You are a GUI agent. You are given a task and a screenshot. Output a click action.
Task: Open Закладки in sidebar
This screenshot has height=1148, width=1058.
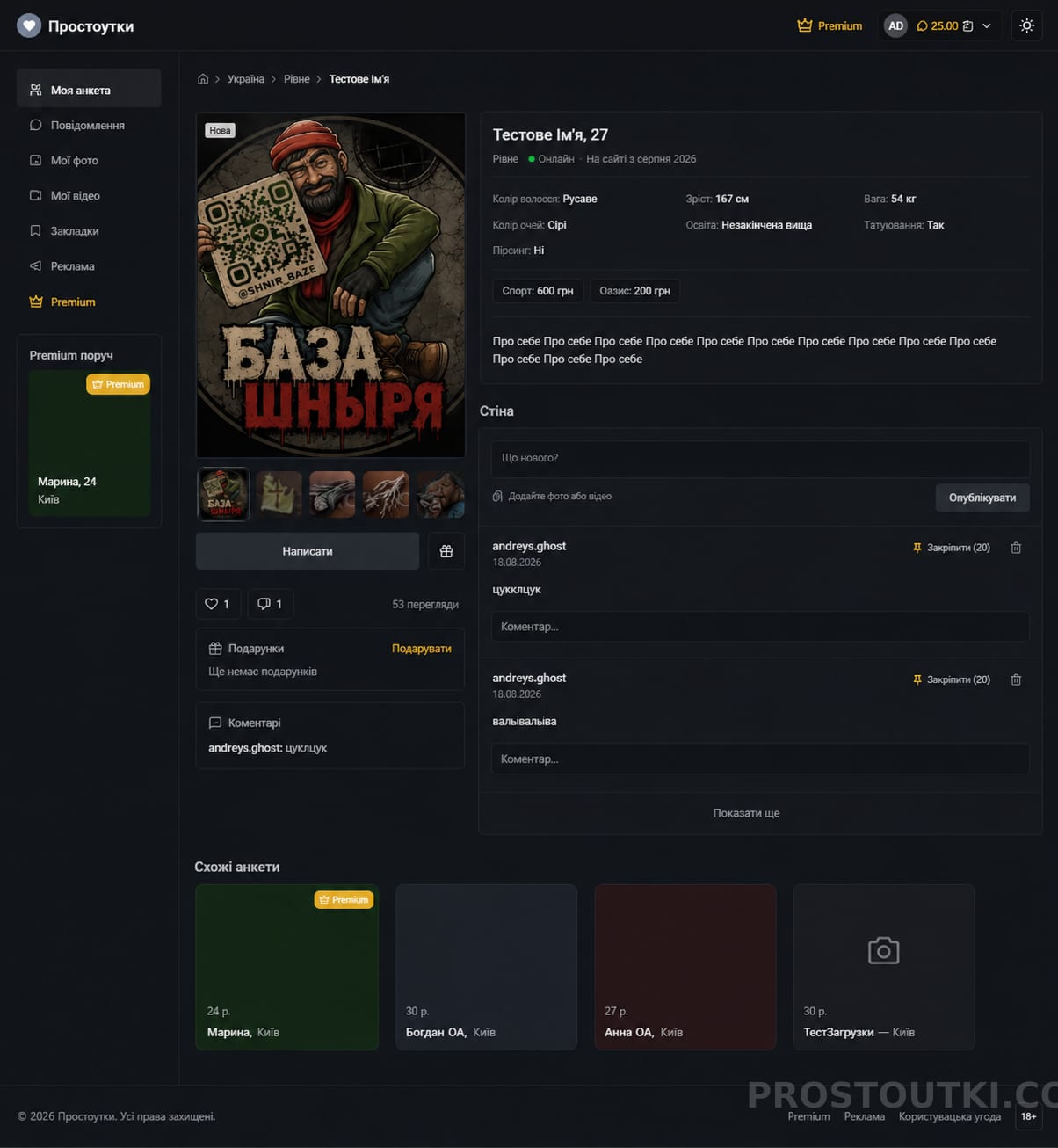coord(89,230)
